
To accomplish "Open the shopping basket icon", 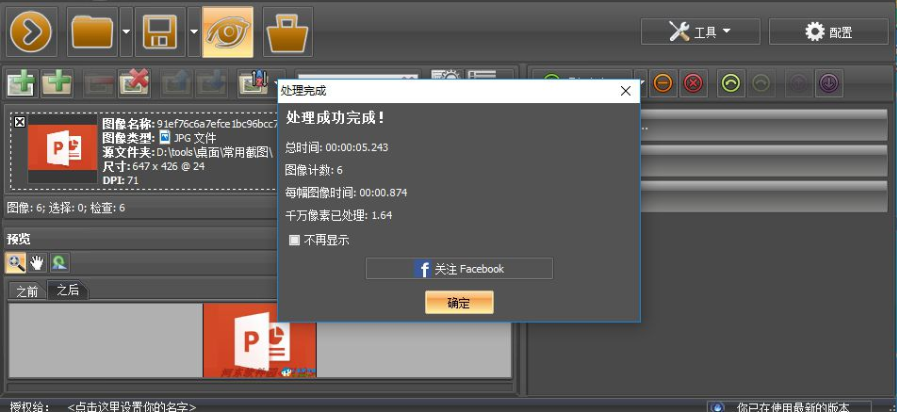I will 288,32.
